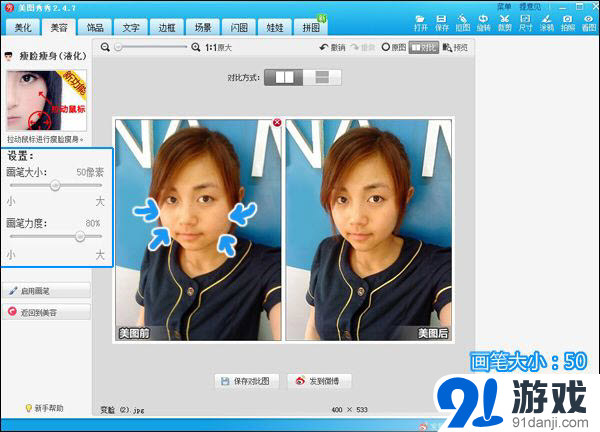Click the 保存 (Save) toolbar icon
The width and height of the screenshot is (600, 432).
click(442, 23)
